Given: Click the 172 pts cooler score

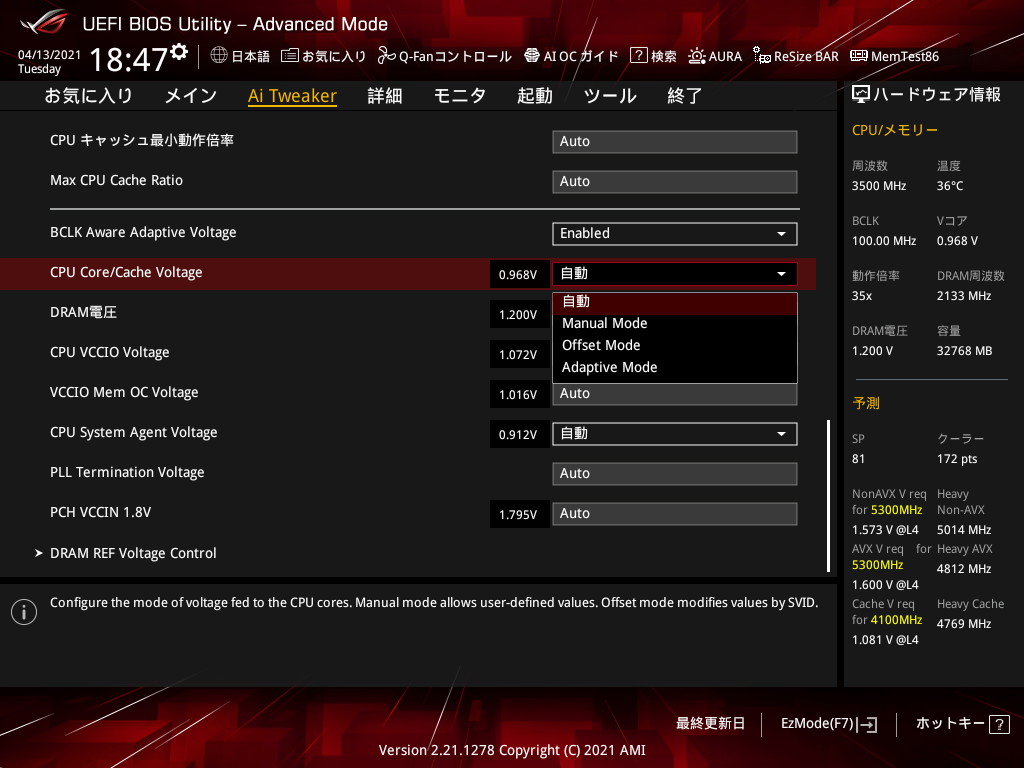Looking at the screenshot, I should click(957, 459).
